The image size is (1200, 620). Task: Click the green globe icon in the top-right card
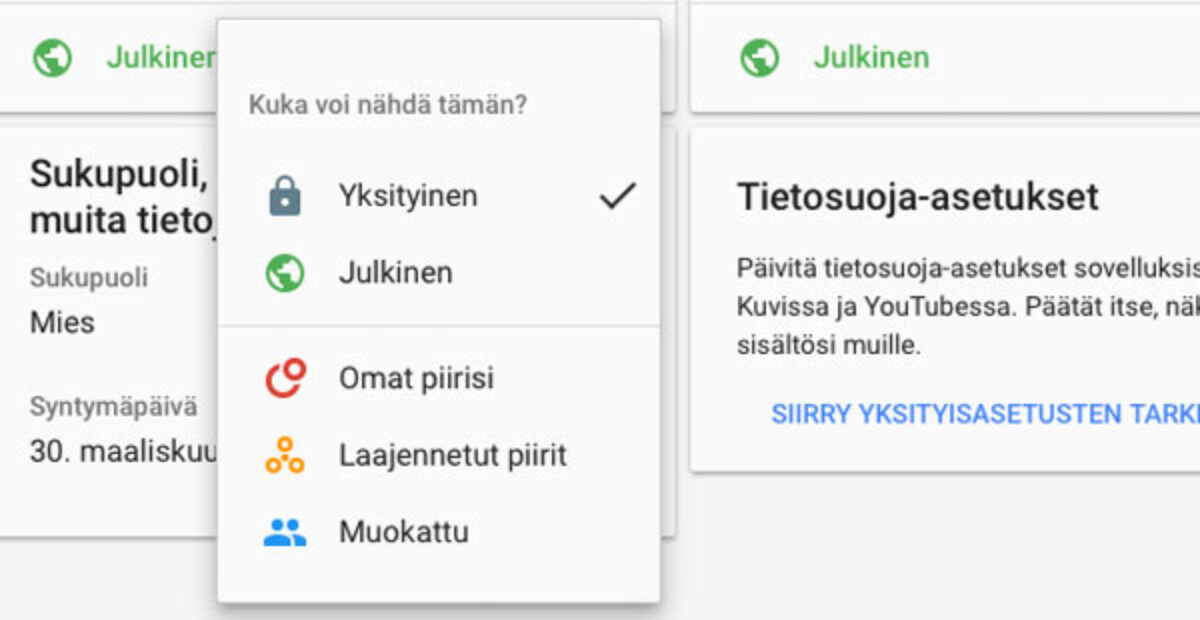coord(759,58)
